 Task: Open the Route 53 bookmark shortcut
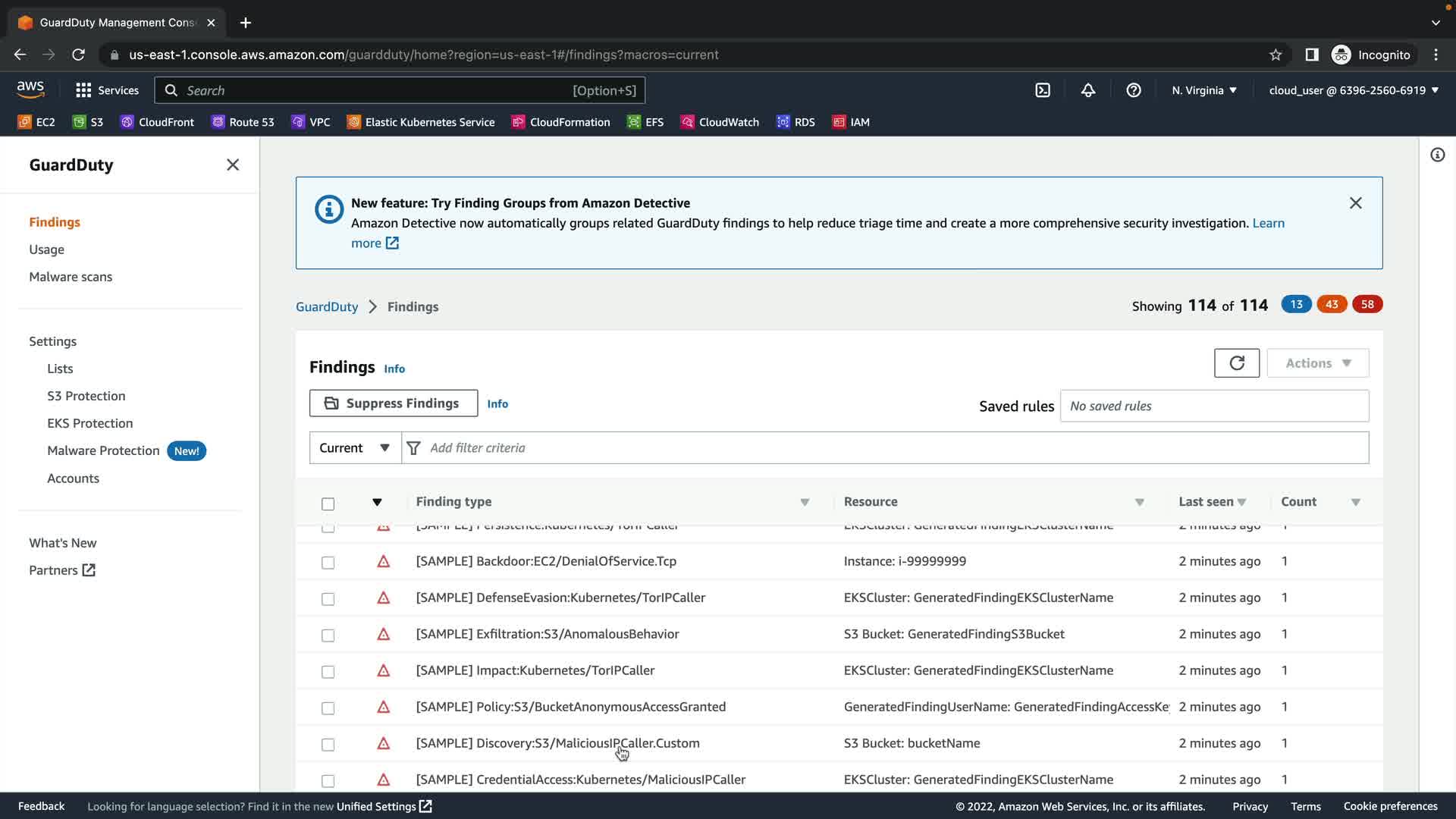(x=243, y=122)
